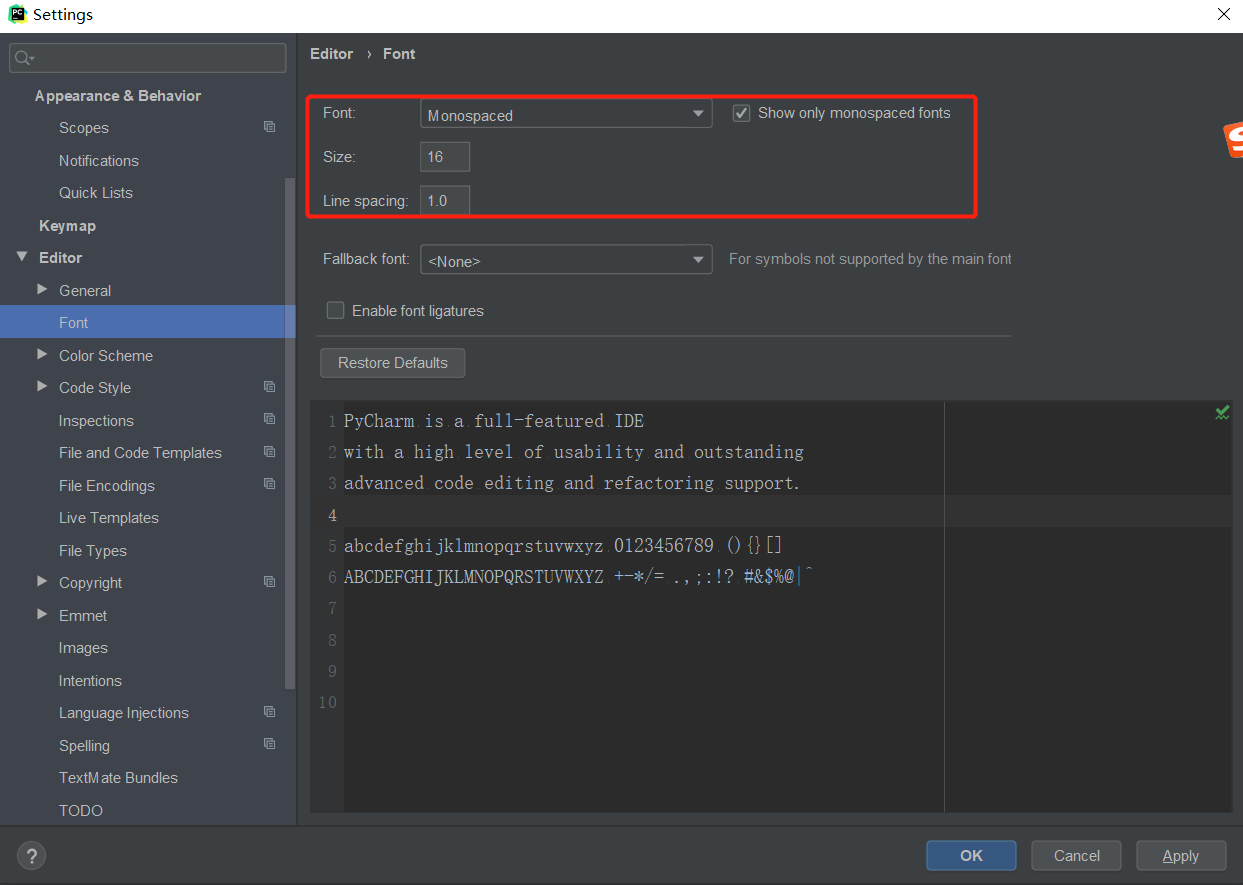Viewport: 1243px width, 885px height.
Task: Open the Keymap settings page
Action: tap(67, 226)
